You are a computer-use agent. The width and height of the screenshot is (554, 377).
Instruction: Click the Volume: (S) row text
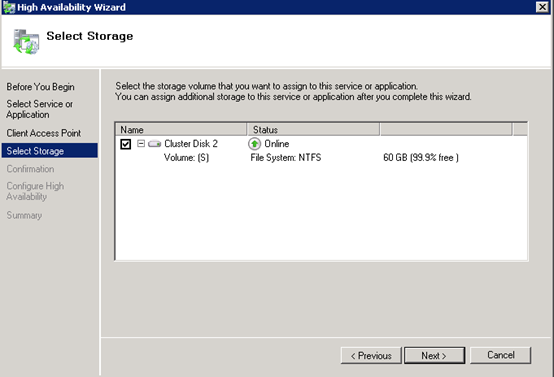click(x=187, y=158)
